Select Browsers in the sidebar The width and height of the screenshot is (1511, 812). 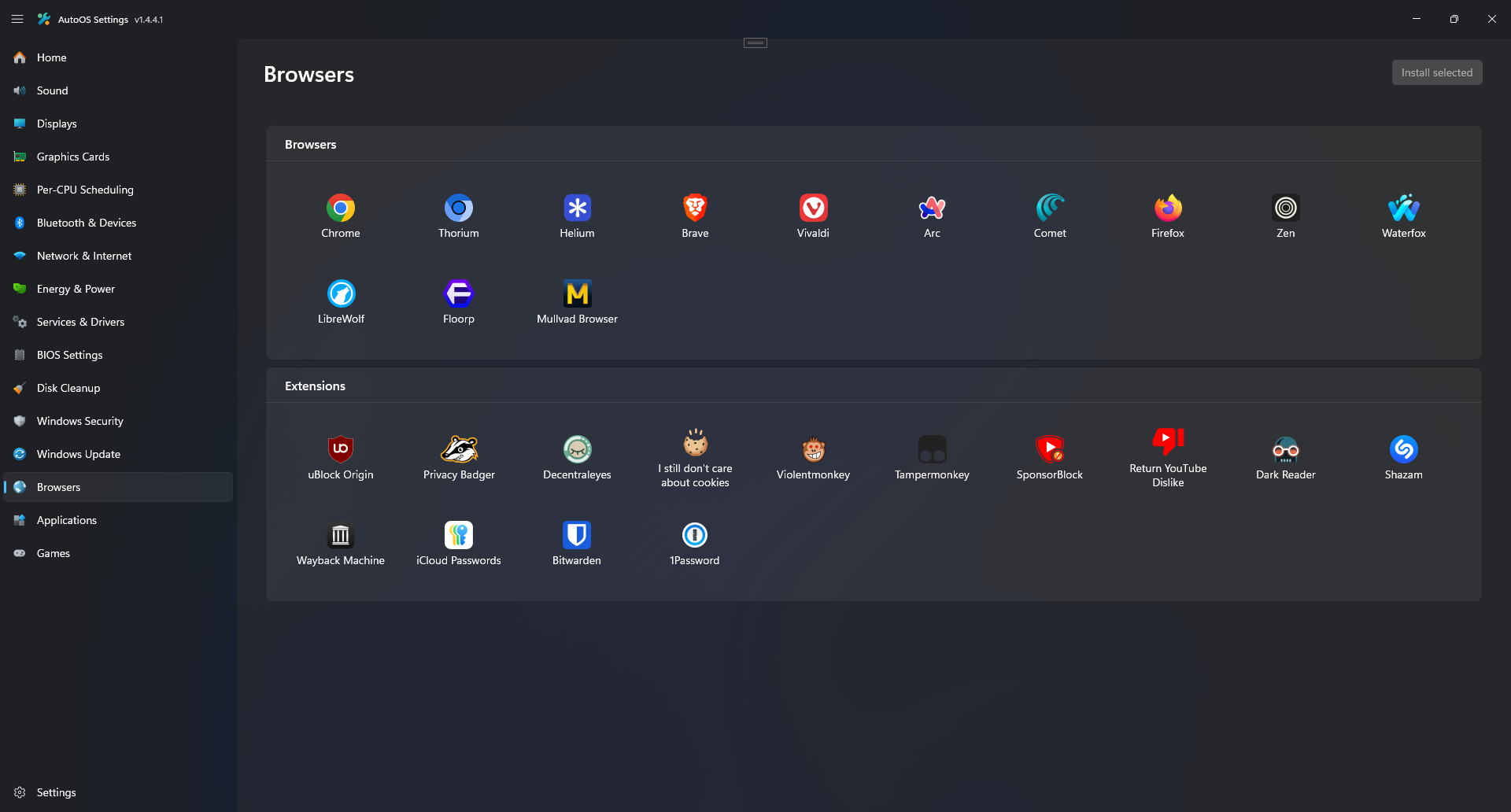(x=118, y=487)
